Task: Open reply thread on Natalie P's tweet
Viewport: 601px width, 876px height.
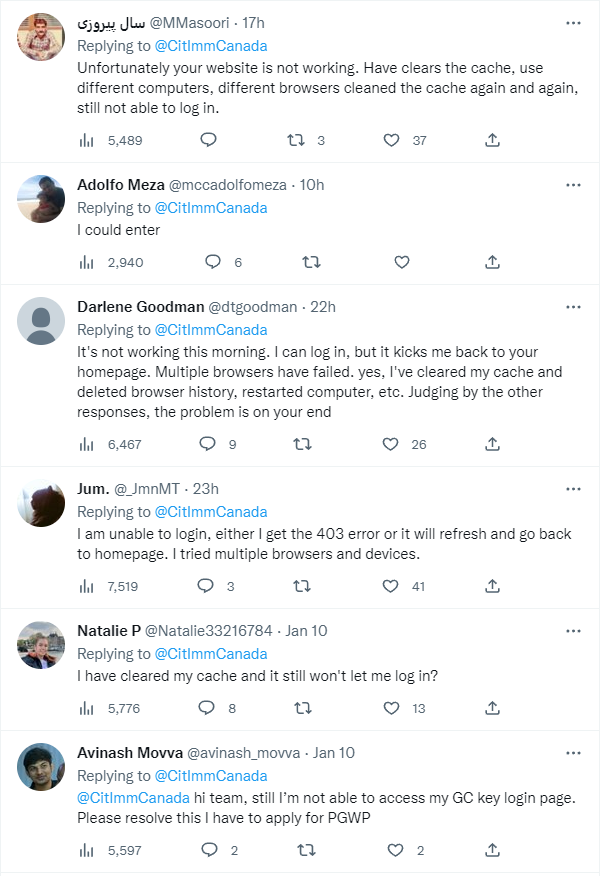Action: point(207,708)
